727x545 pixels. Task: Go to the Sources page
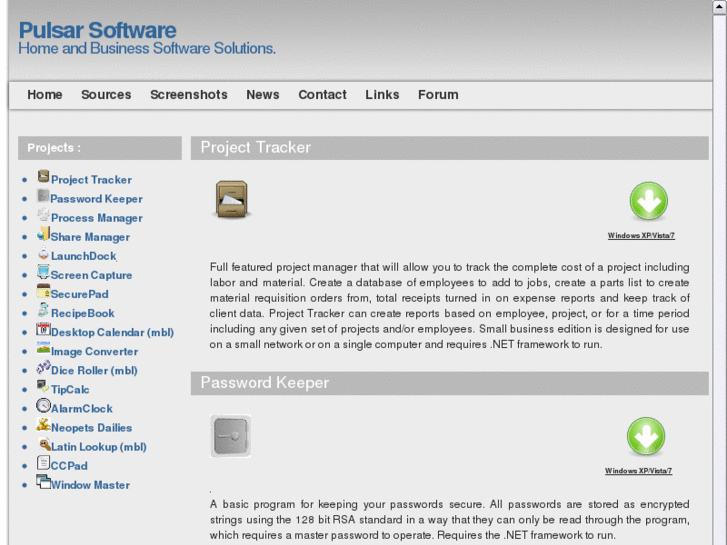(x=106, y=95)
